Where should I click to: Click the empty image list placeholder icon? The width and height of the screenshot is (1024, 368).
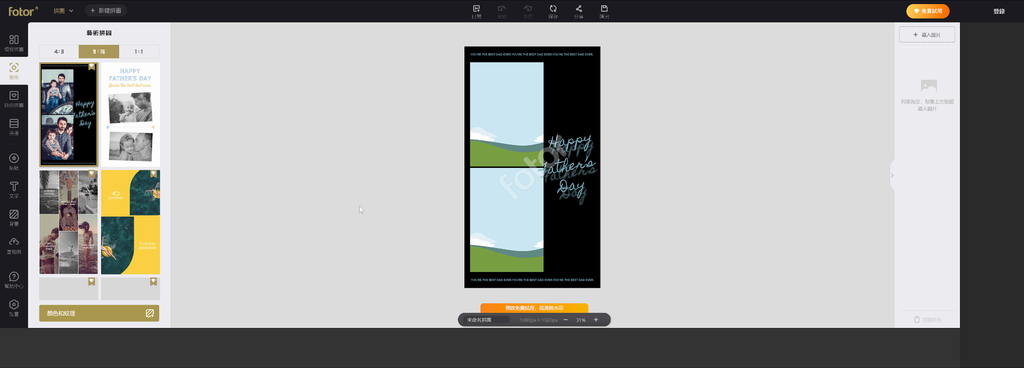click(929, 85)
